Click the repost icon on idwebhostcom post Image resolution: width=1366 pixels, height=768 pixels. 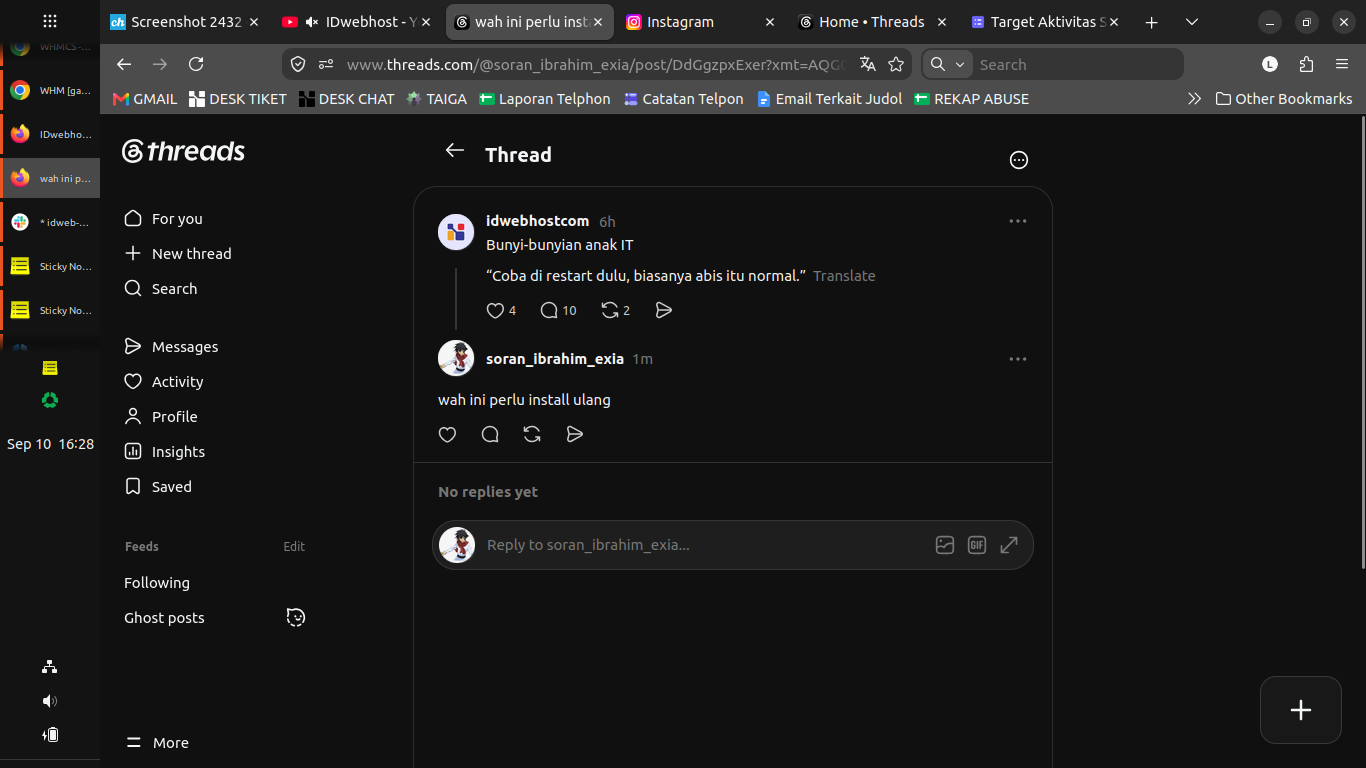(x=609, y=311)
